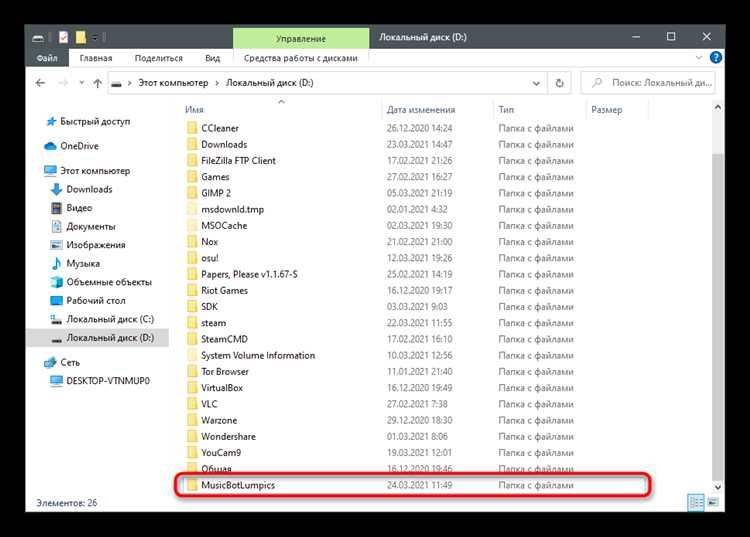
Task: Select 'Рабочий стол' in sidebar
Action: click(96, 301)
